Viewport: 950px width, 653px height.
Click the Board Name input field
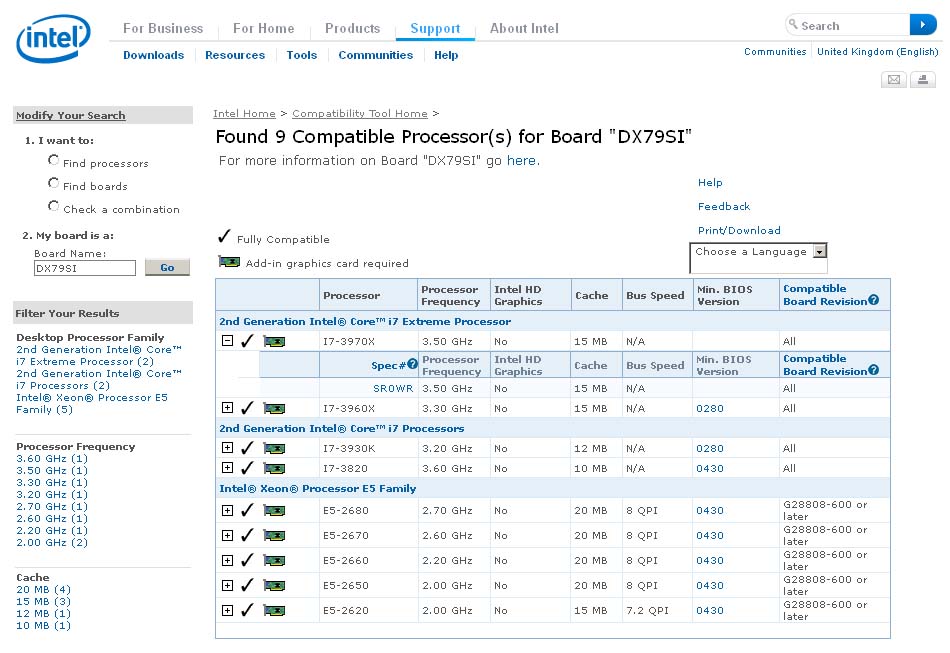click(x=85, y=268)
